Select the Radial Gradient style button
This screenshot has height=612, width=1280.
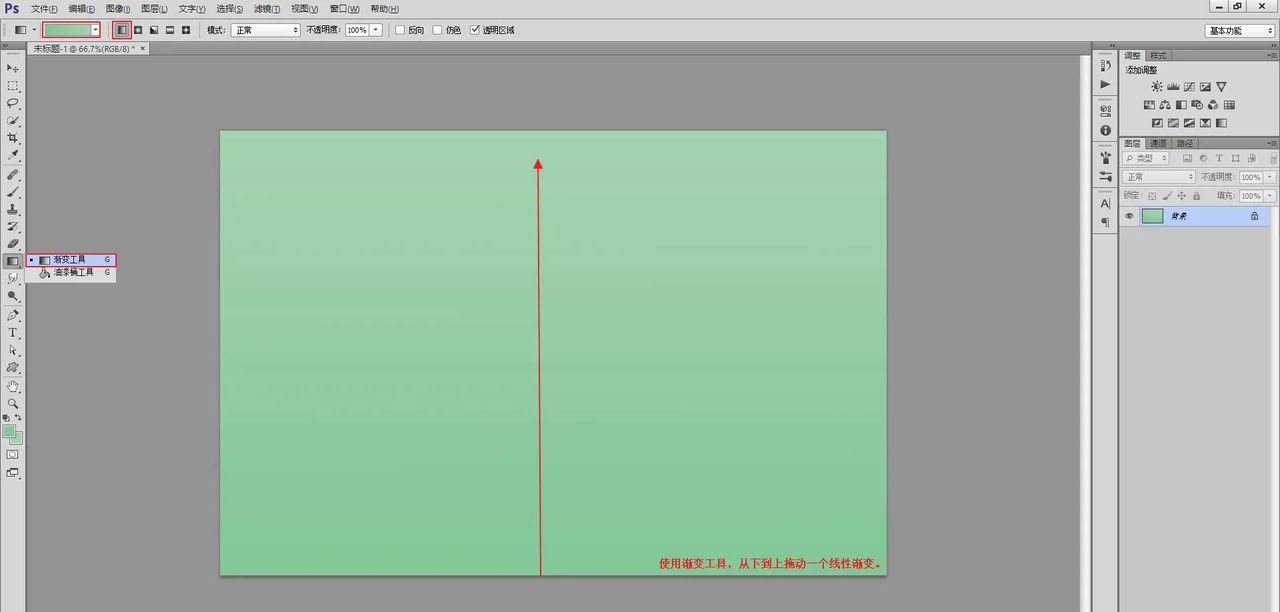pos(138,30)
